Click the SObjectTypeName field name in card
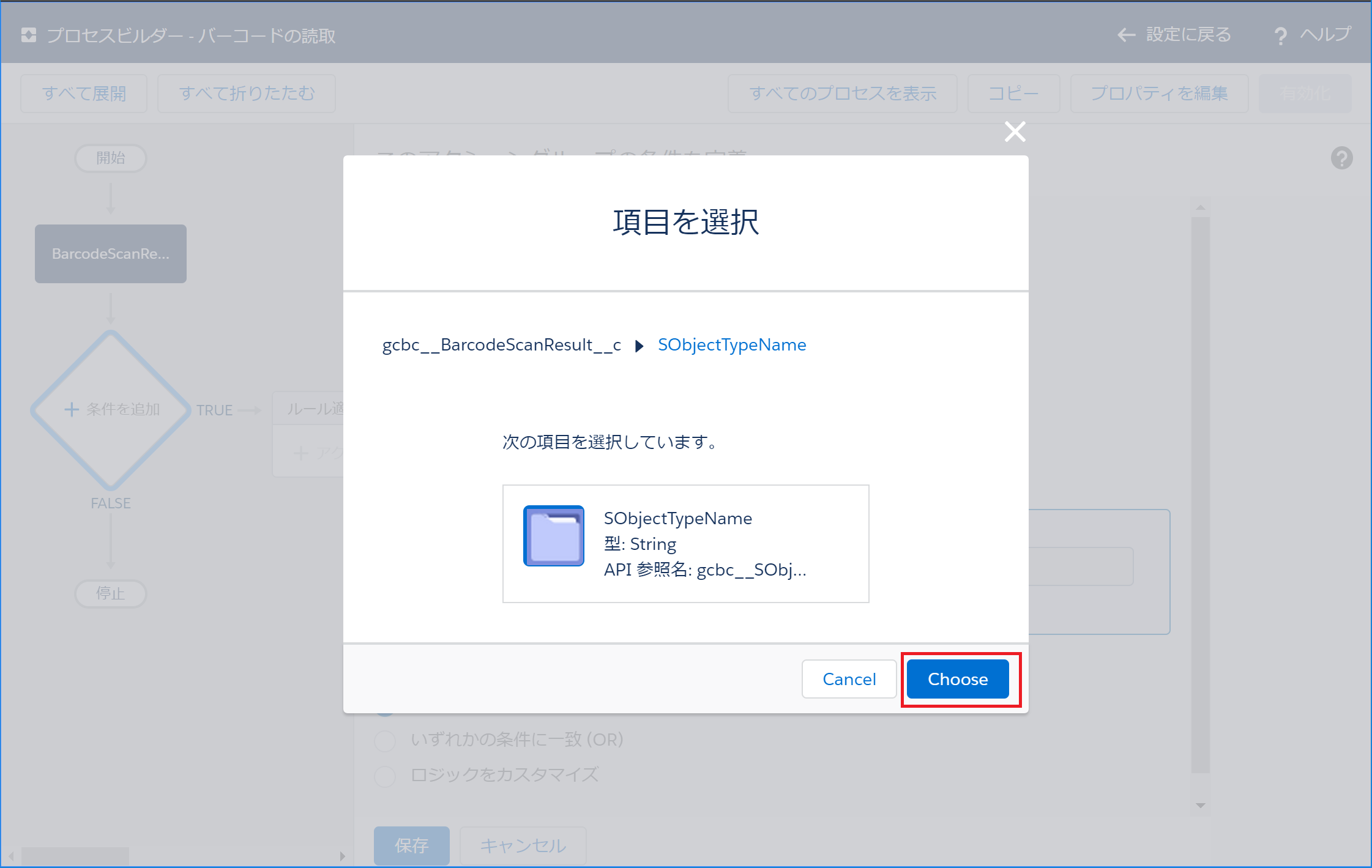This screenshot has height=868, width=1372. point(677,519)
